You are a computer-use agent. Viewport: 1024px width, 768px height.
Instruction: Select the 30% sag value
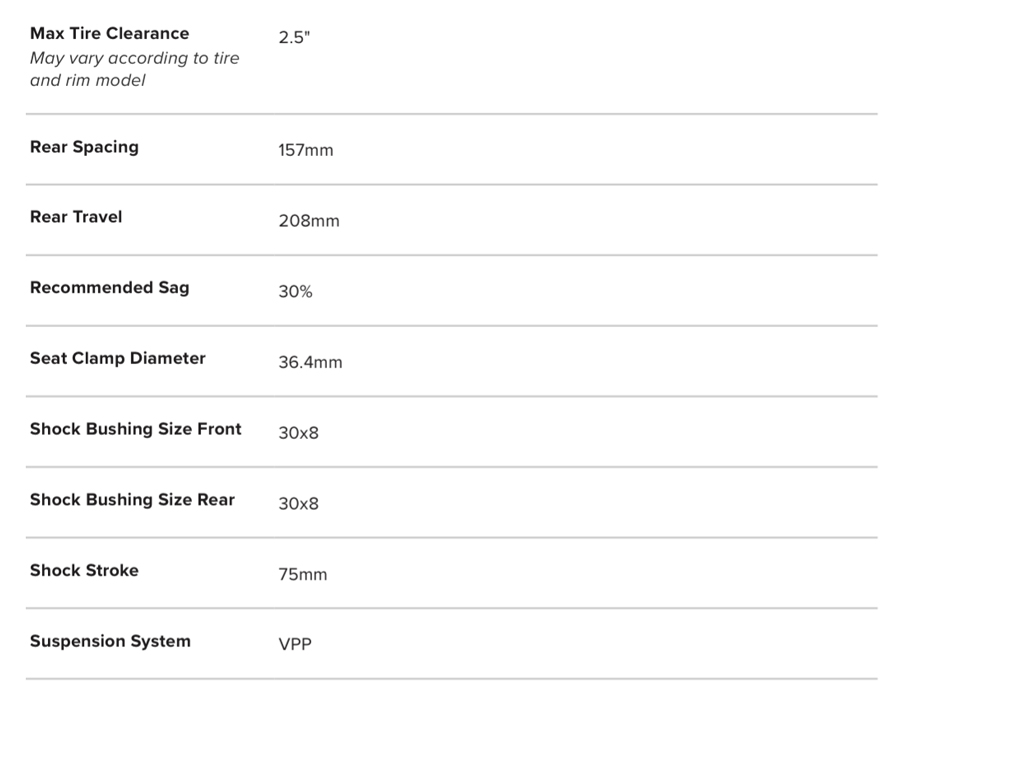point(295,292)
